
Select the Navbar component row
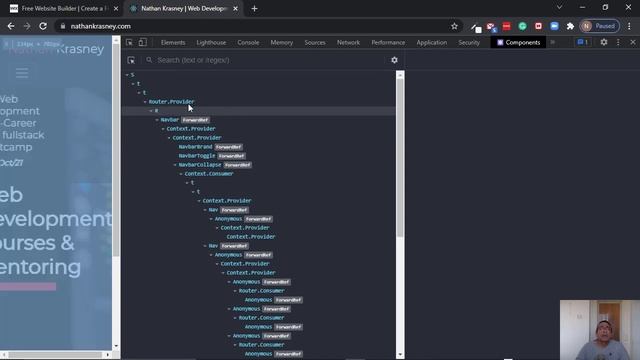click(x=258, y=120)
